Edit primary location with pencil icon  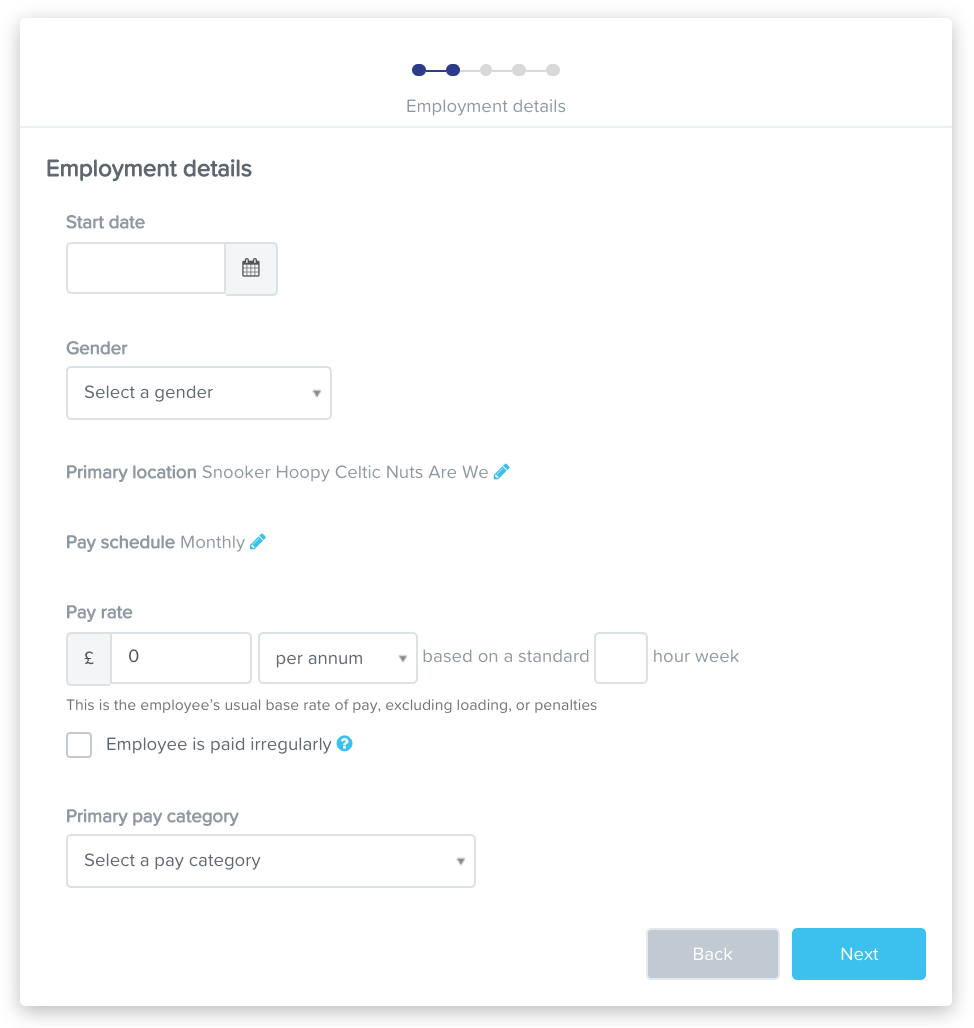click(x=501, y=472)
